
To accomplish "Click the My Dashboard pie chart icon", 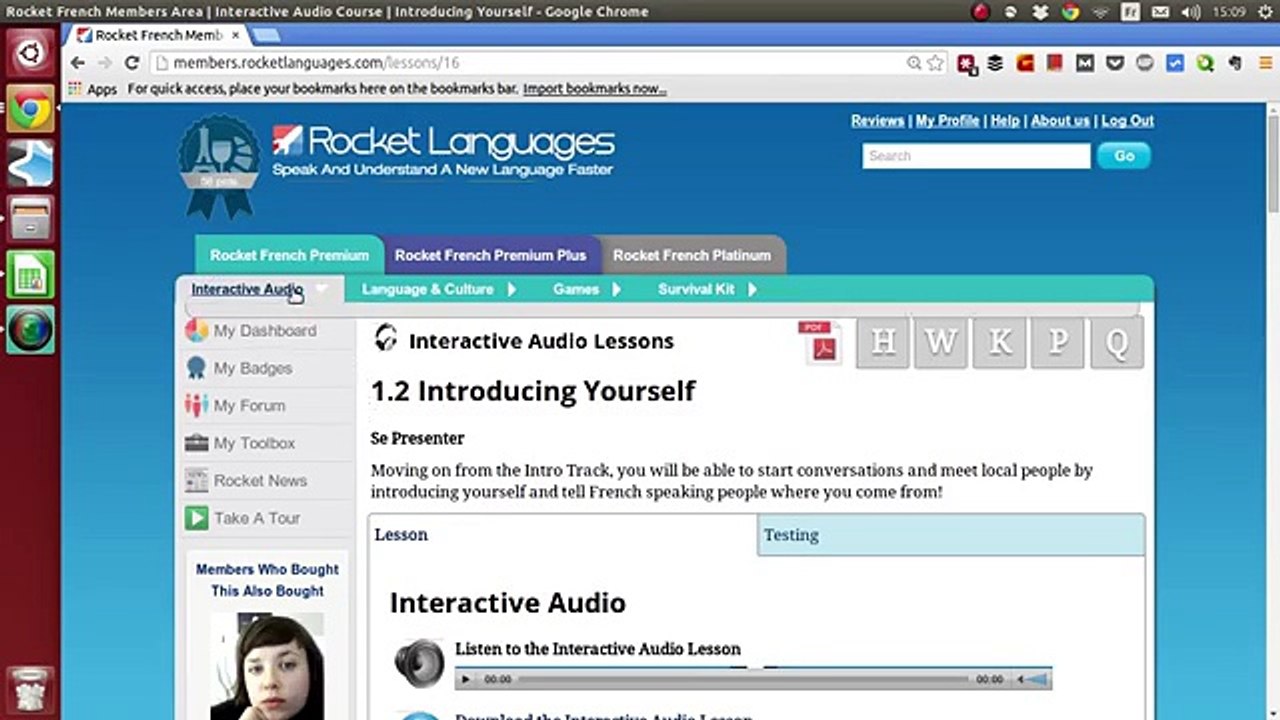I will (x=197, y=331).
